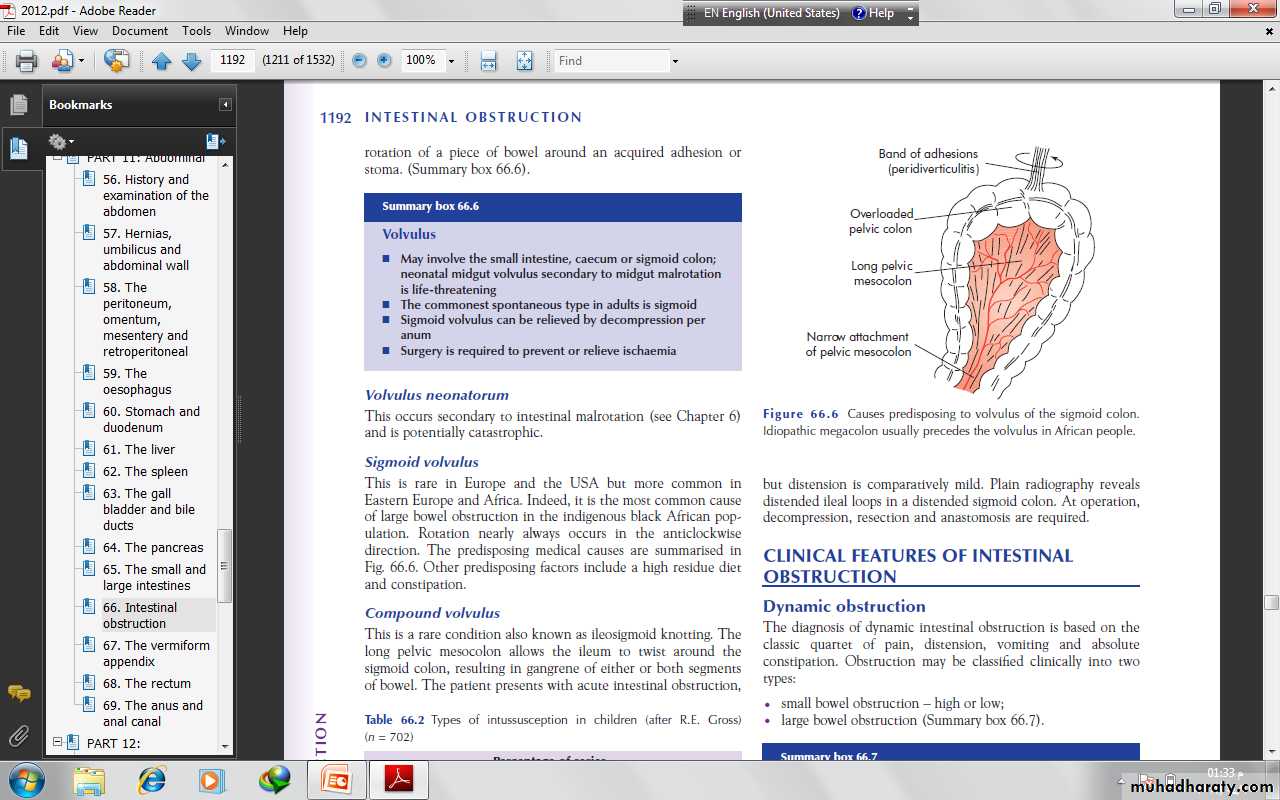Open bookmarks options gear dropdown
Viewport: 1280px width, 800px height.
pos(61,142)
